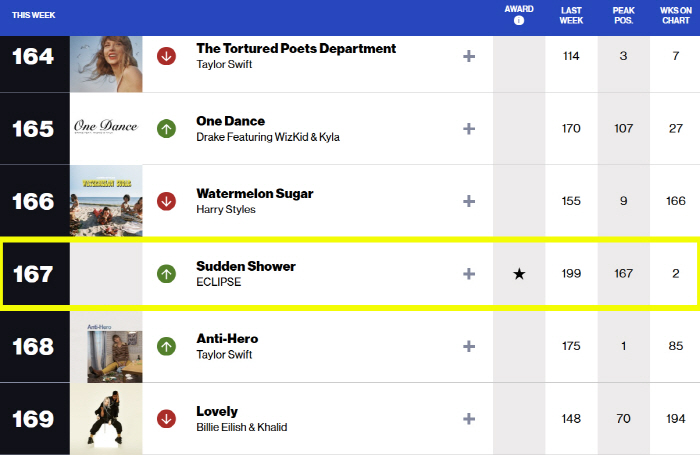Screen dimensions: 700x455
Task: Click artist Taylor Swift under Tortured Poets Department
Action: (224, 64)
